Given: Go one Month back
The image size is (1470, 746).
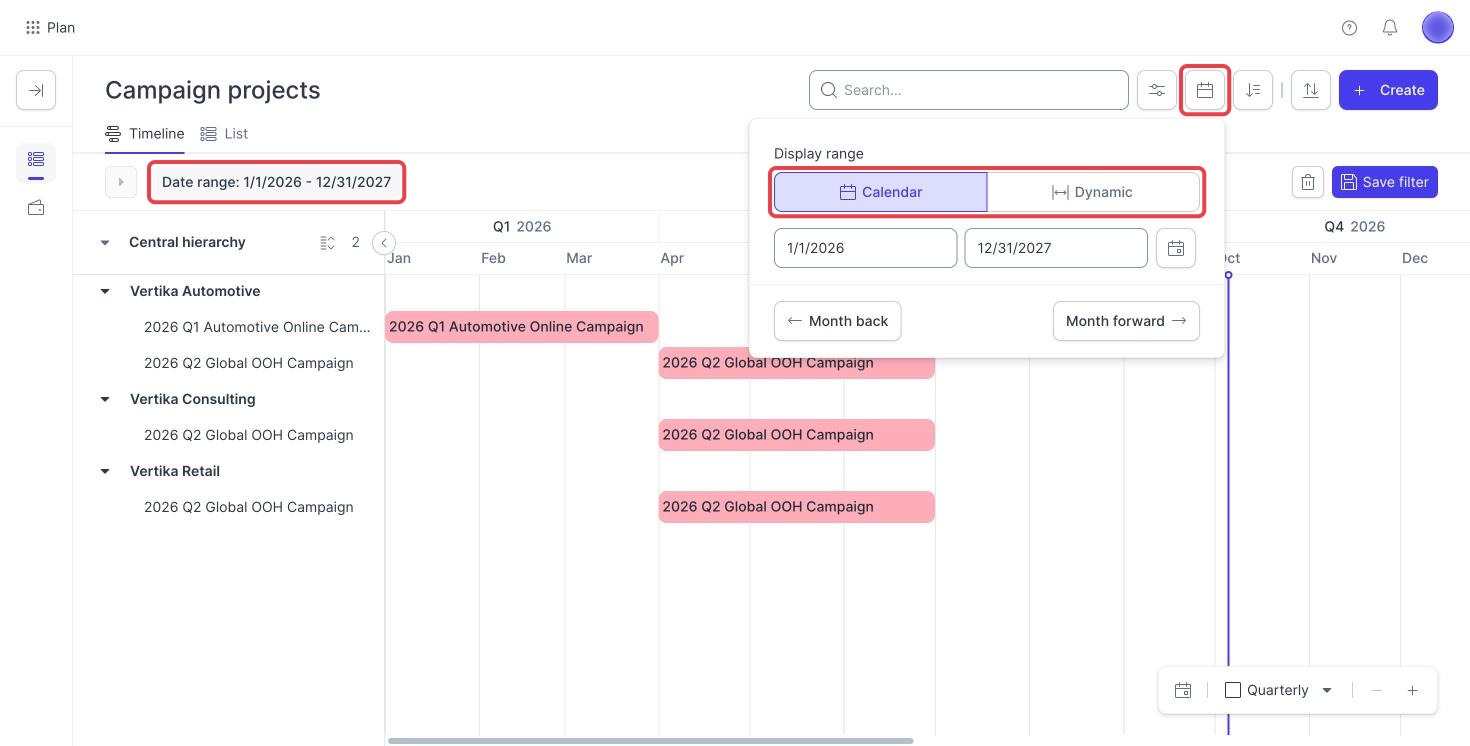Looking at the screenshot, I should (x=837, y=321).
